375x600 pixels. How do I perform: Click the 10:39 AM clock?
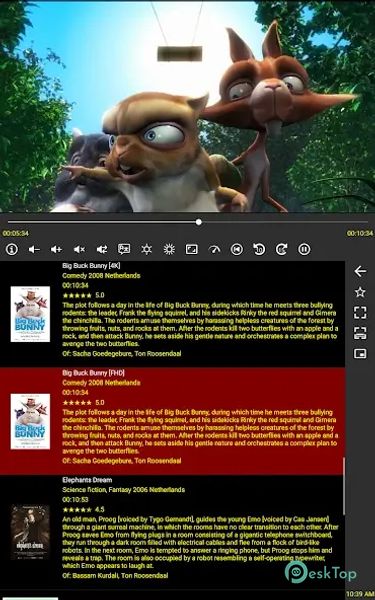pos(360,594)
